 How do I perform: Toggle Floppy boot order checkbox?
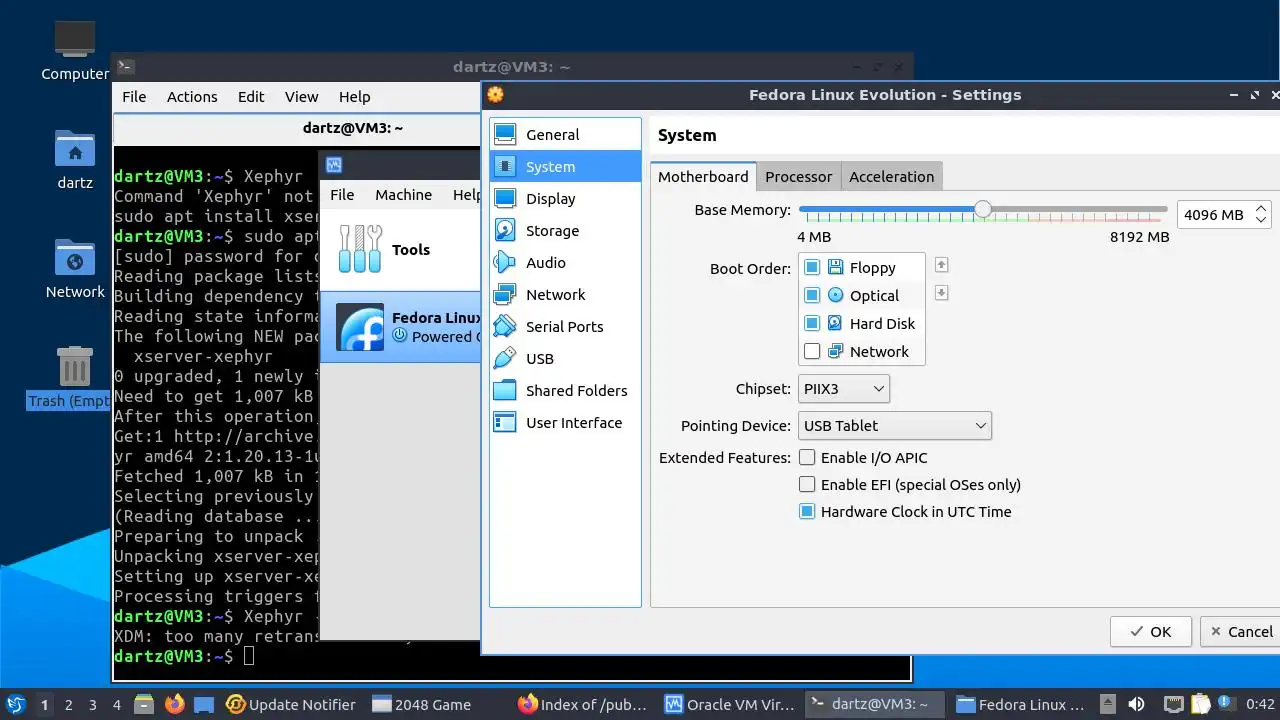point(812,267)
